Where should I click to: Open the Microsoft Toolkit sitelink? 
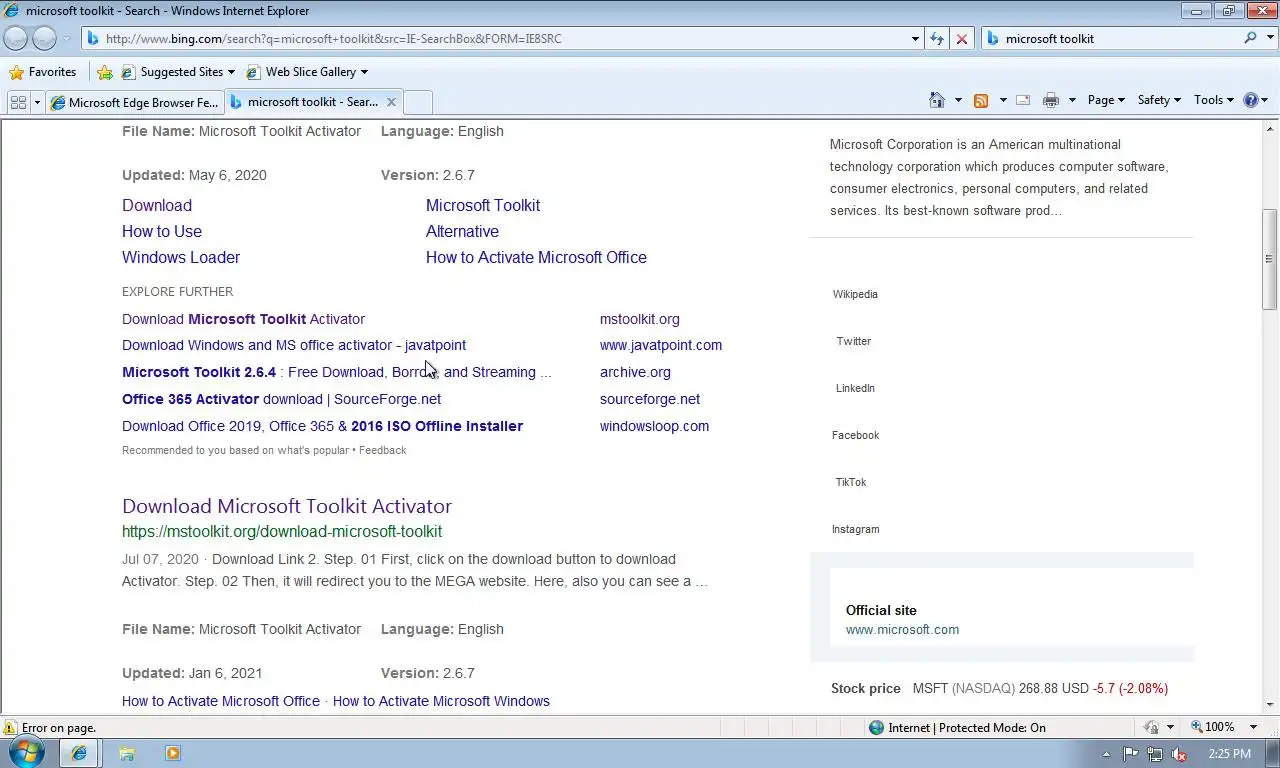(483, 205)
